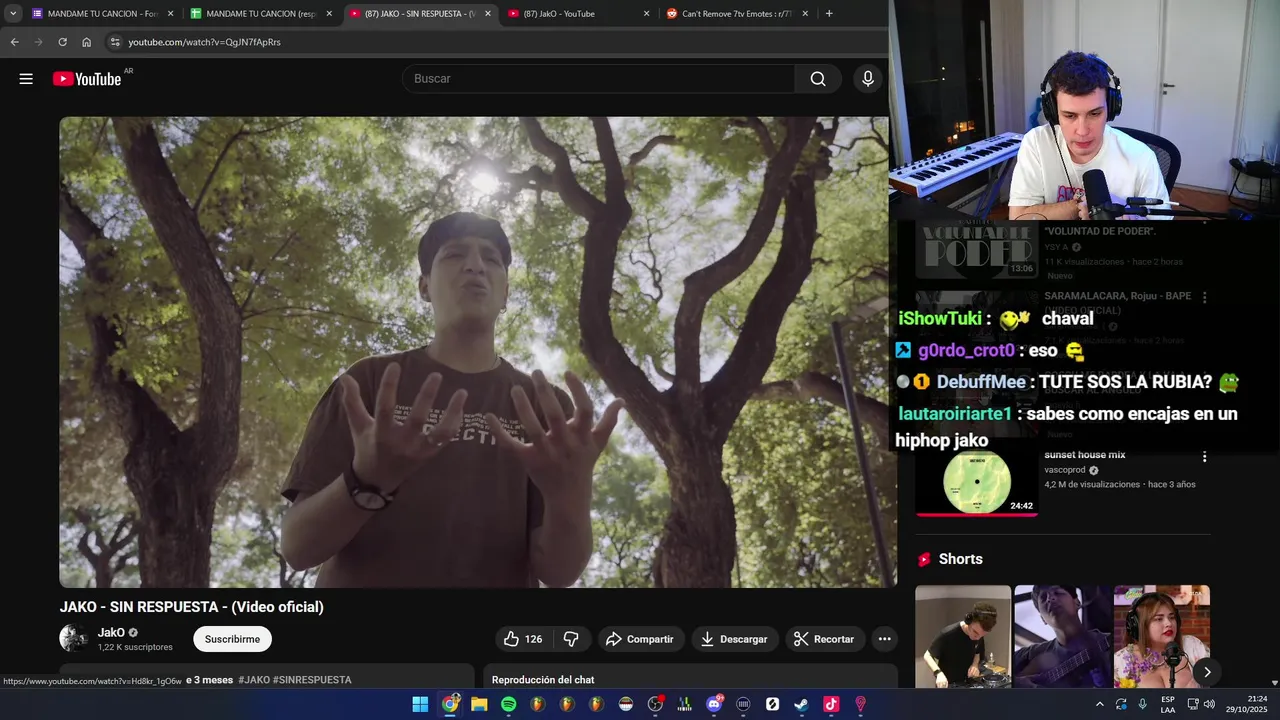This screenshot has height=720, width=1280.
Task: Click the YouTube logo to go home
Action: (x=87, y=79)
